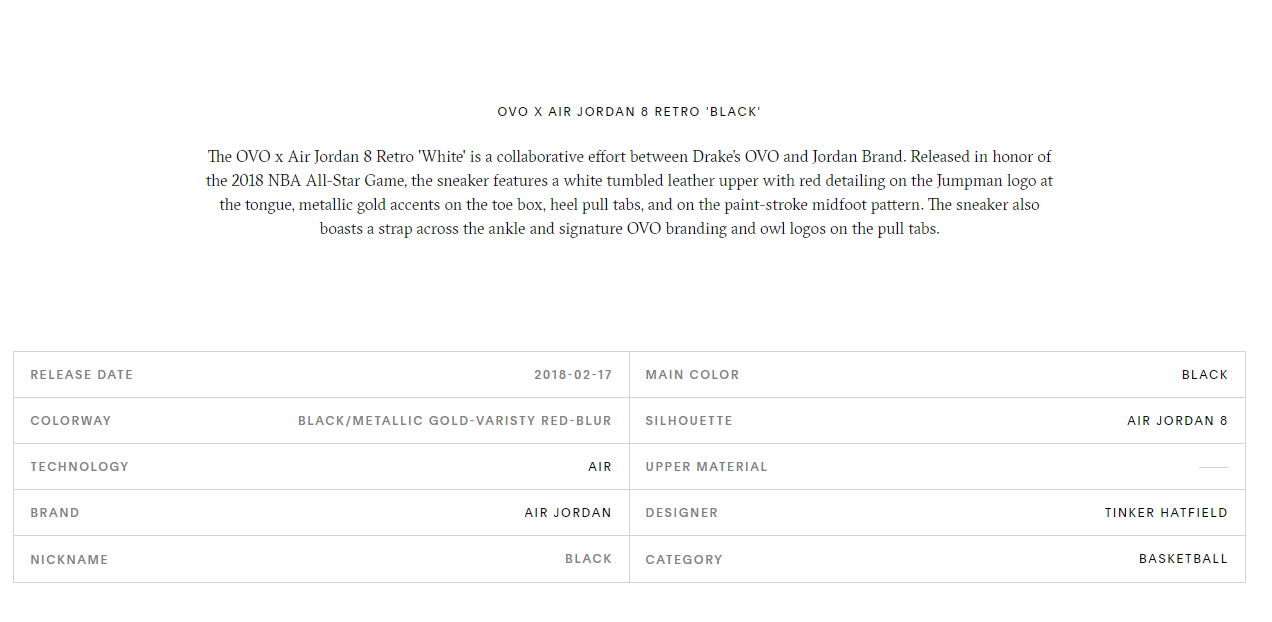This screenshot has width=1272, height=622.
Task: Select the Black/Metallic Gold colorway value
Action: [455, 421]
